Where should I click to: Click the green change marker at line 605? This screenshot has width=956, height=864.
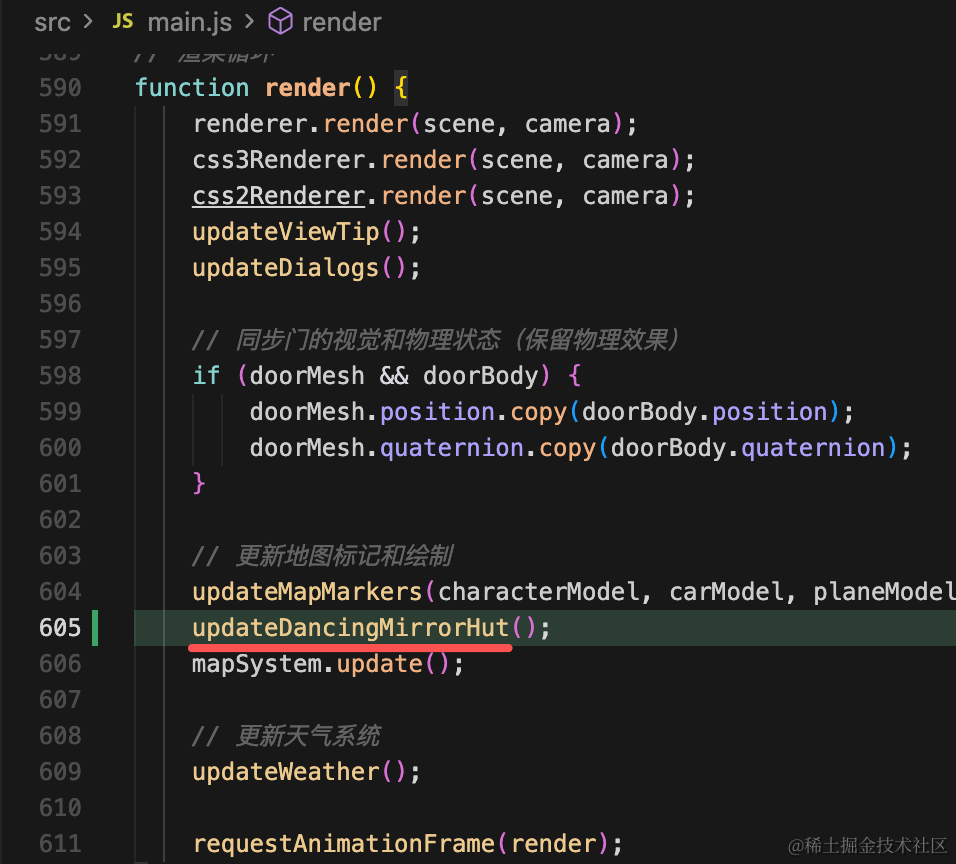click(95, 627)
